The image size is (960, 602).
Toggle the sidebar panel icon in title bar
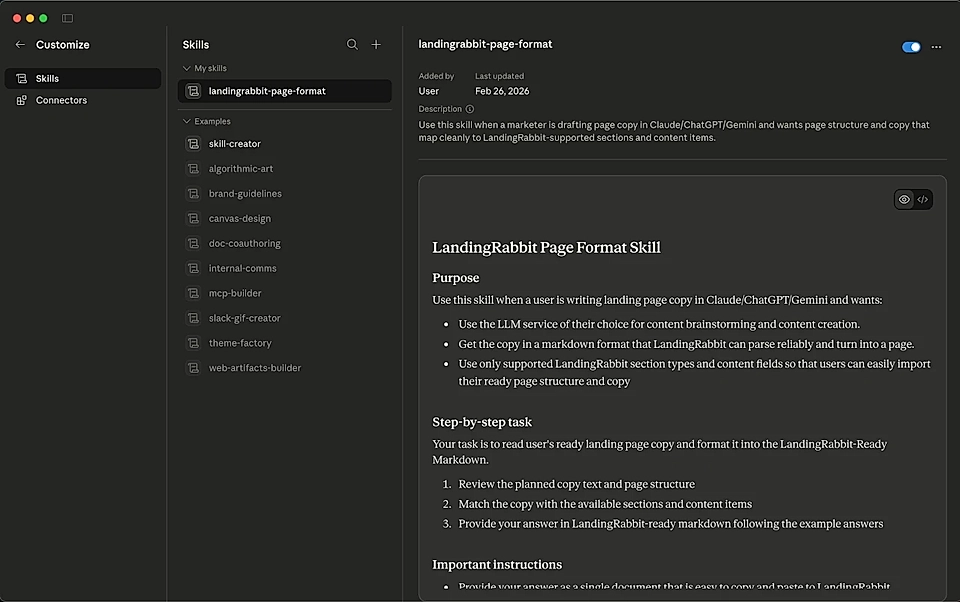[x=67, y=18]
